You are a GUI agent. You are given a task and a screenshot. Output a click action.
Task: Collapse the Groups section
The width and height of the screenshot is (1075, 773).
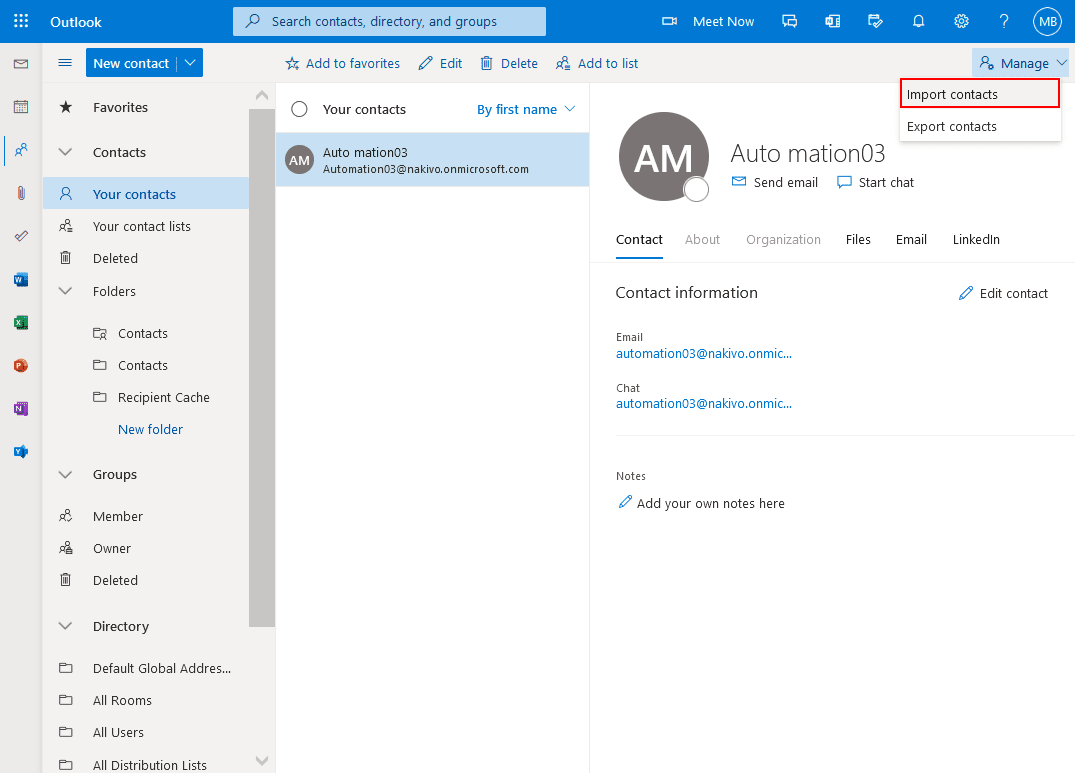coord(64,474)
